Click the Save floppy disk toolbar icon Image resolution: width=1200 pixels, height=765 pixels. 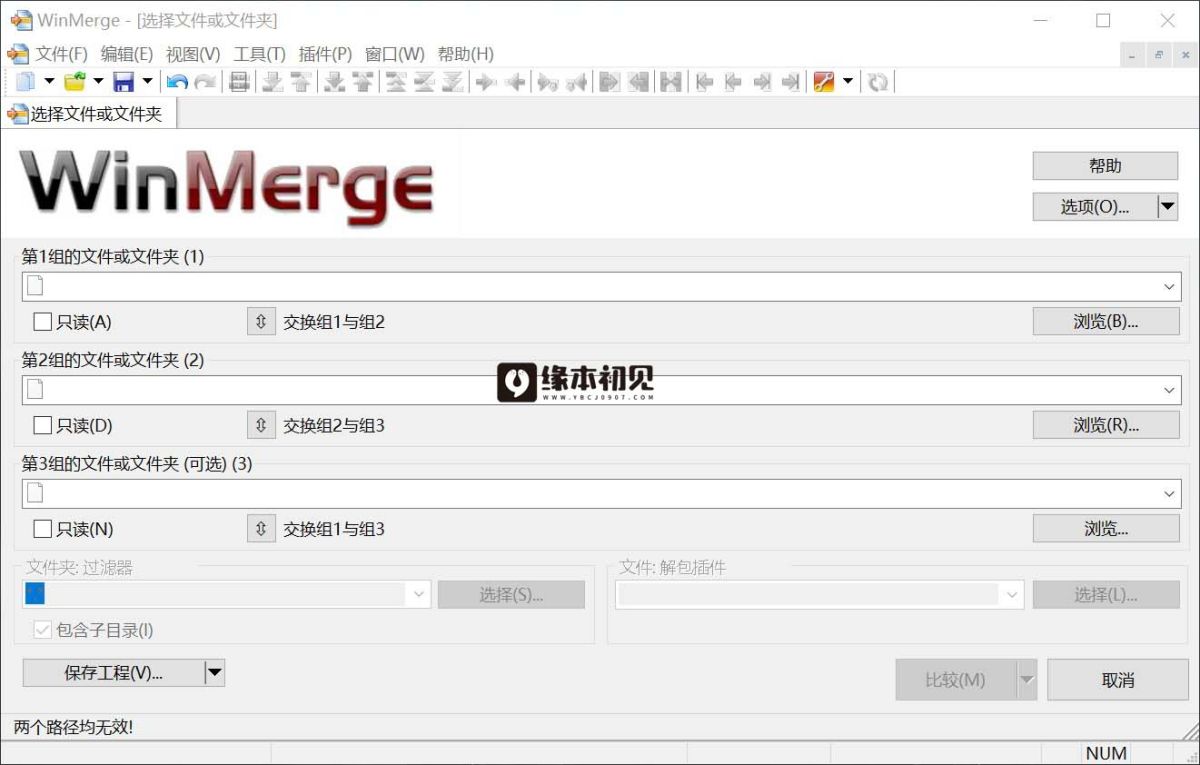pos(124,82)
